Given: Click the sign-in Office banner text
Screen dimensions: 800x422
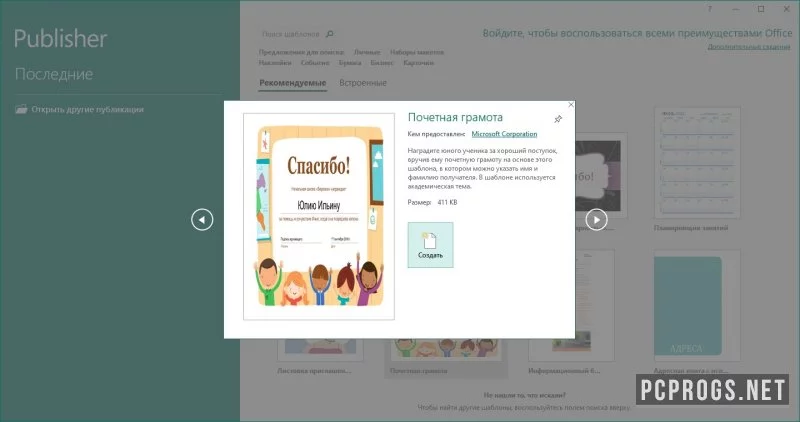Looking at the screenshot, I should coord(637,33).
